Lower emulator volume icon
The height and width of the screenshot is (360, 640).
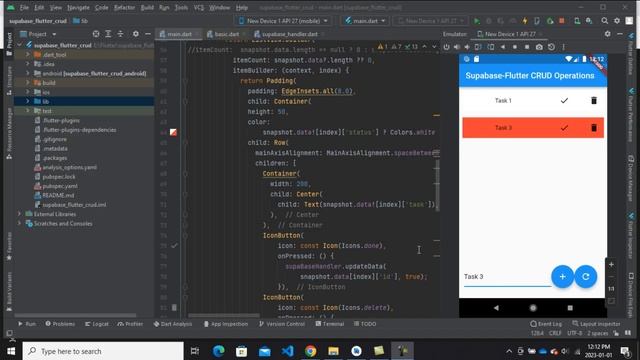467,47
